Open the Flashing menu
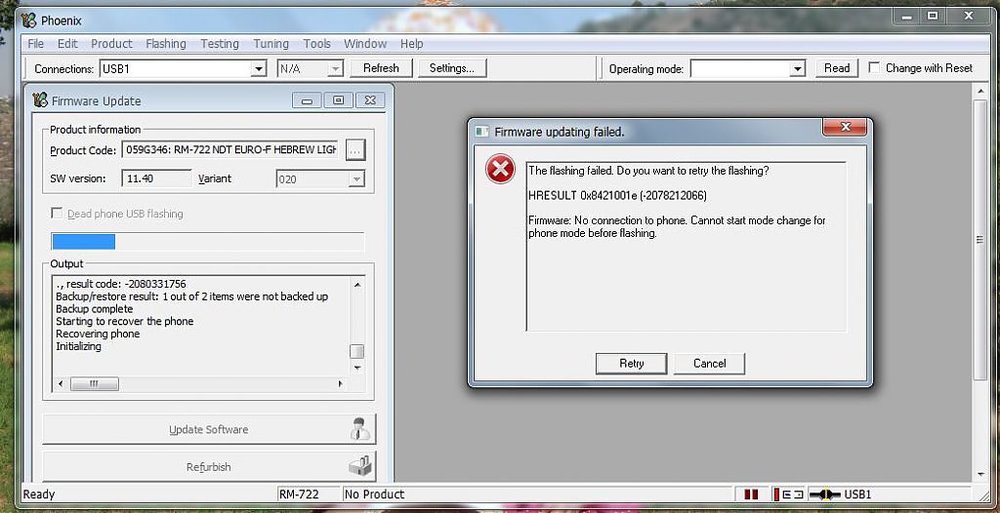This screenshot has height=513, width=1000. coord(166,44)
